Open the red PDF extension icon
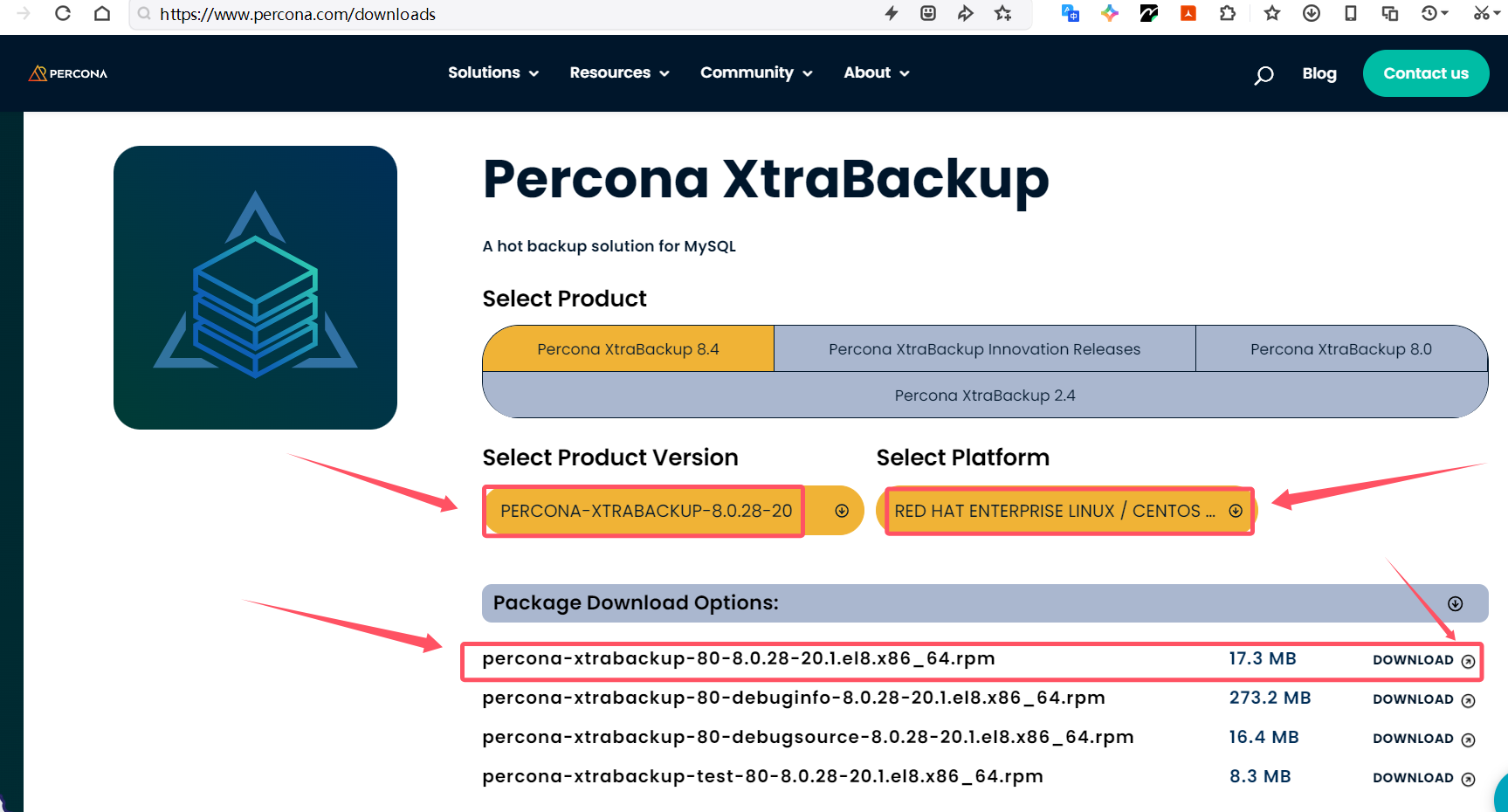1508x812 pixels. tap(1188, 13)
